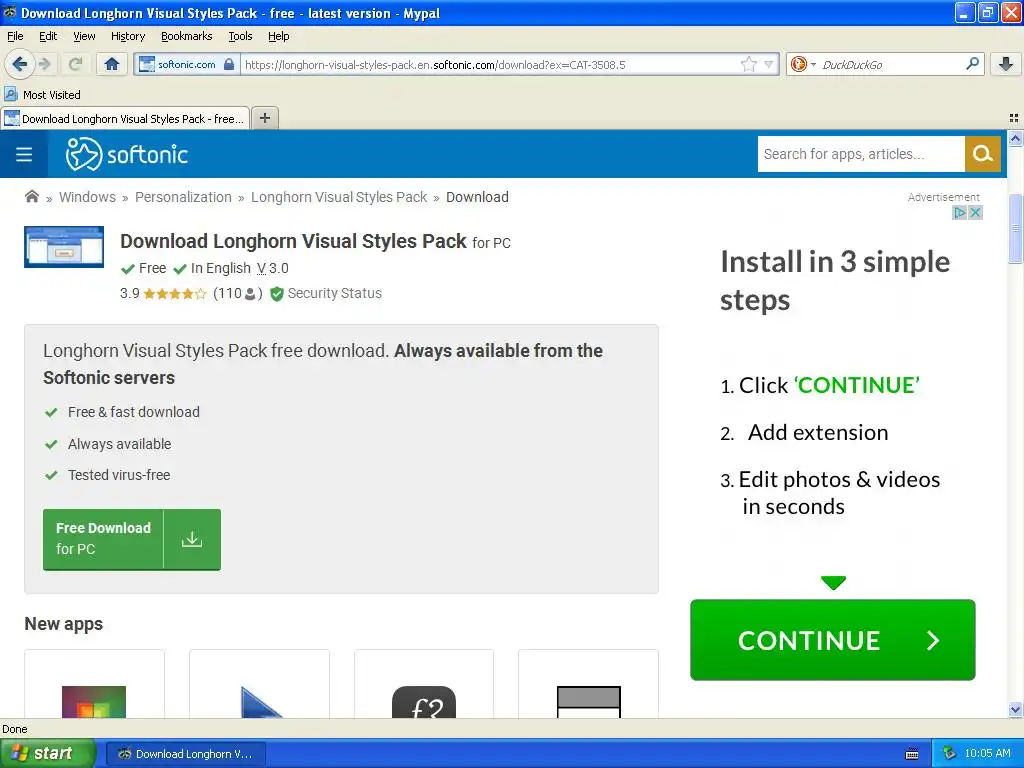Click the Longhorn Visual Styles Pack thumbnail
The image size is (1024, 768).
[x=64, y=247]
